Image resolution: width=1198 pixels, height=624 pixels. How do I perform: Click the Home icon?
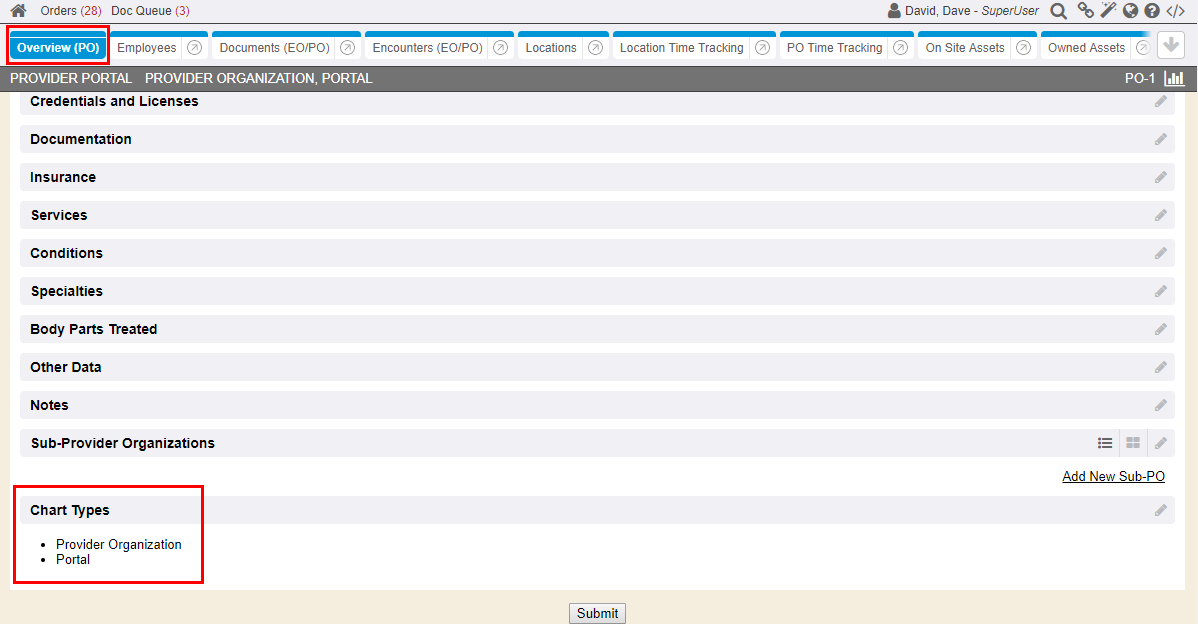coord(18,11)
